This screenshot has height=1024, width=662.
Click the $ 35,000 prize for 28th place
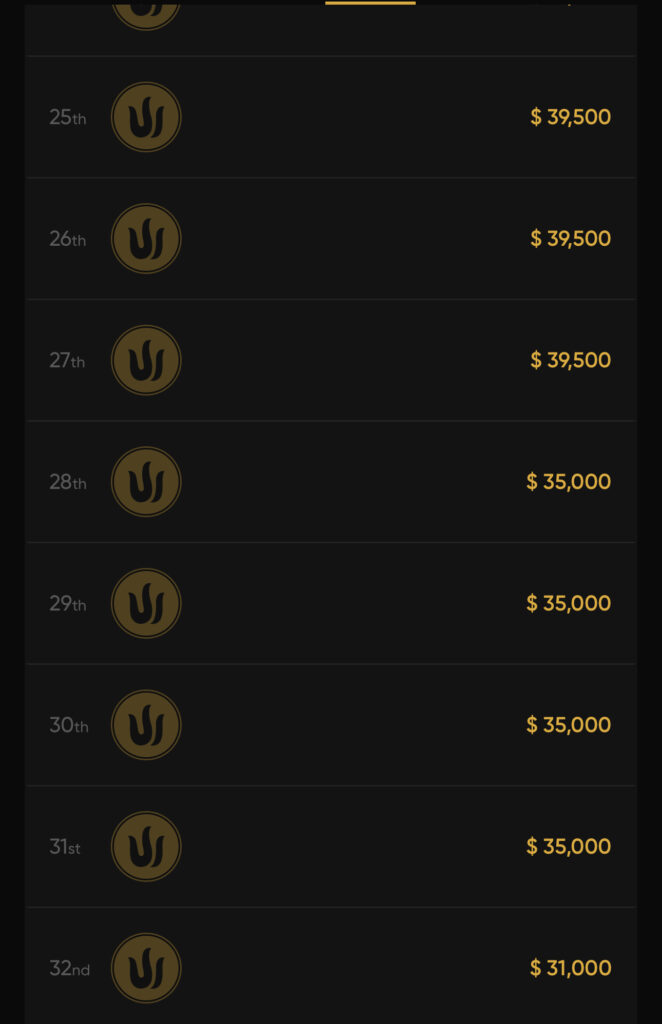coord(568,482)
